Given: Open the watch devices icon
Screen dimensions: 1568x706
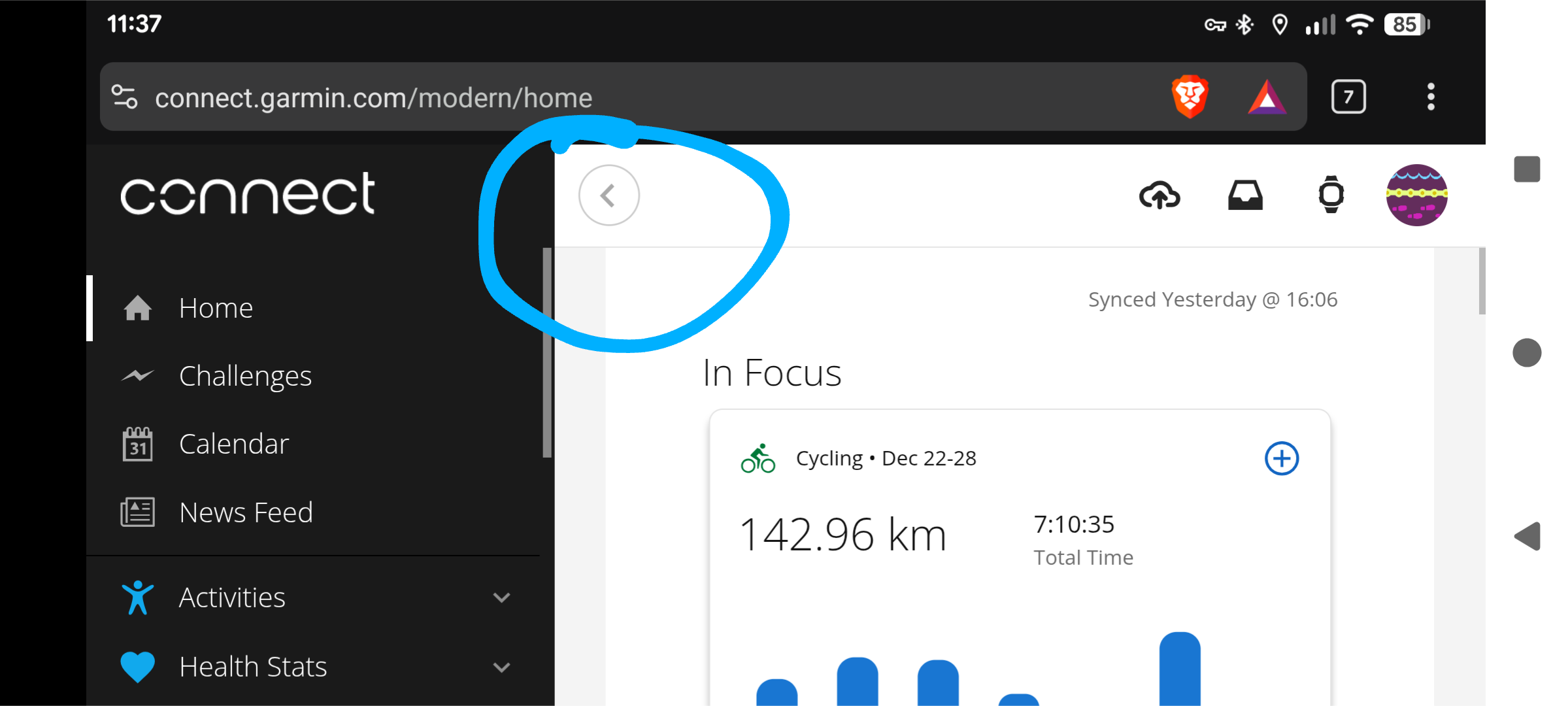Looking at the screenshot, I should coord(1331,195).
